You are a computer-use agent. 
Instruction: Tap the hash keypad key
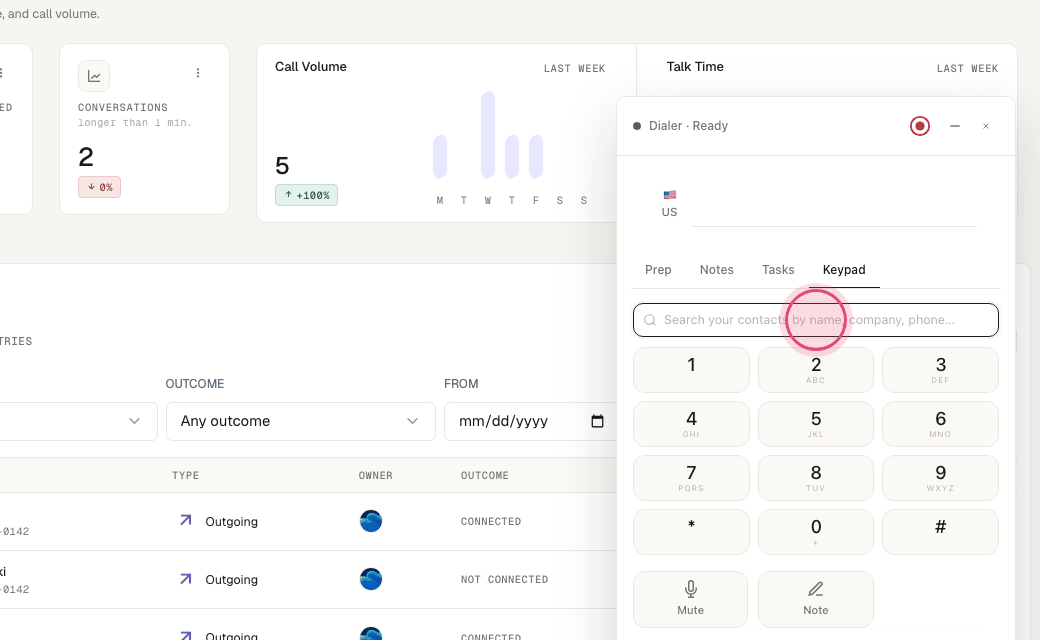940,532
